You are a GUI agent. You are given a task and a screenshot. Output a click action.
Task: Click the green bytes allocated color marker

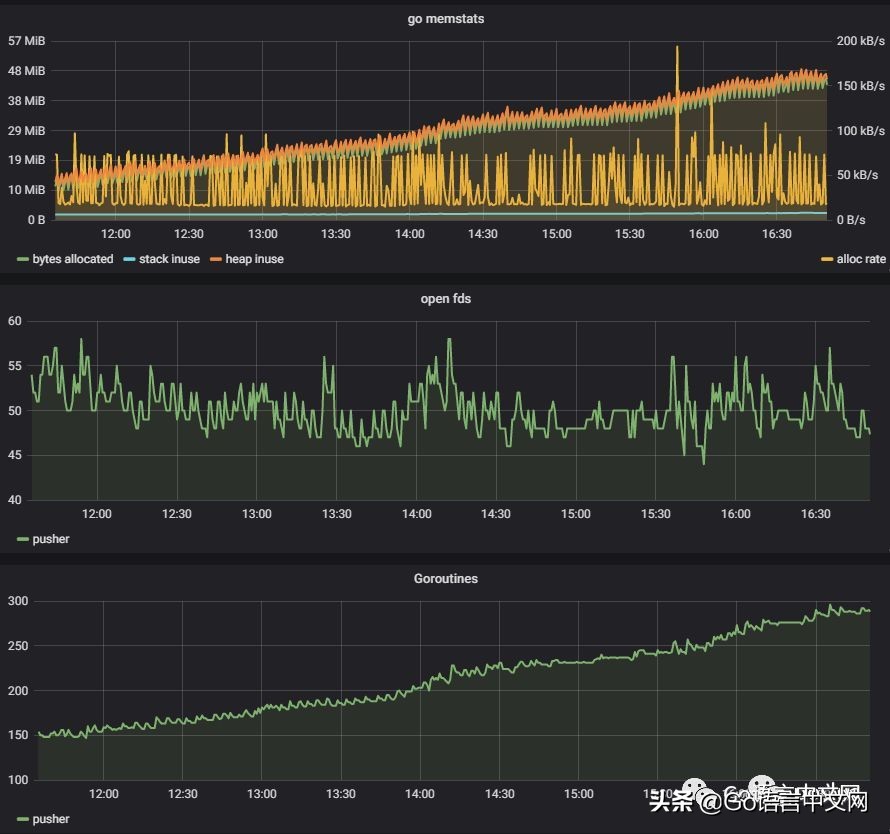(x=23, y=259)
